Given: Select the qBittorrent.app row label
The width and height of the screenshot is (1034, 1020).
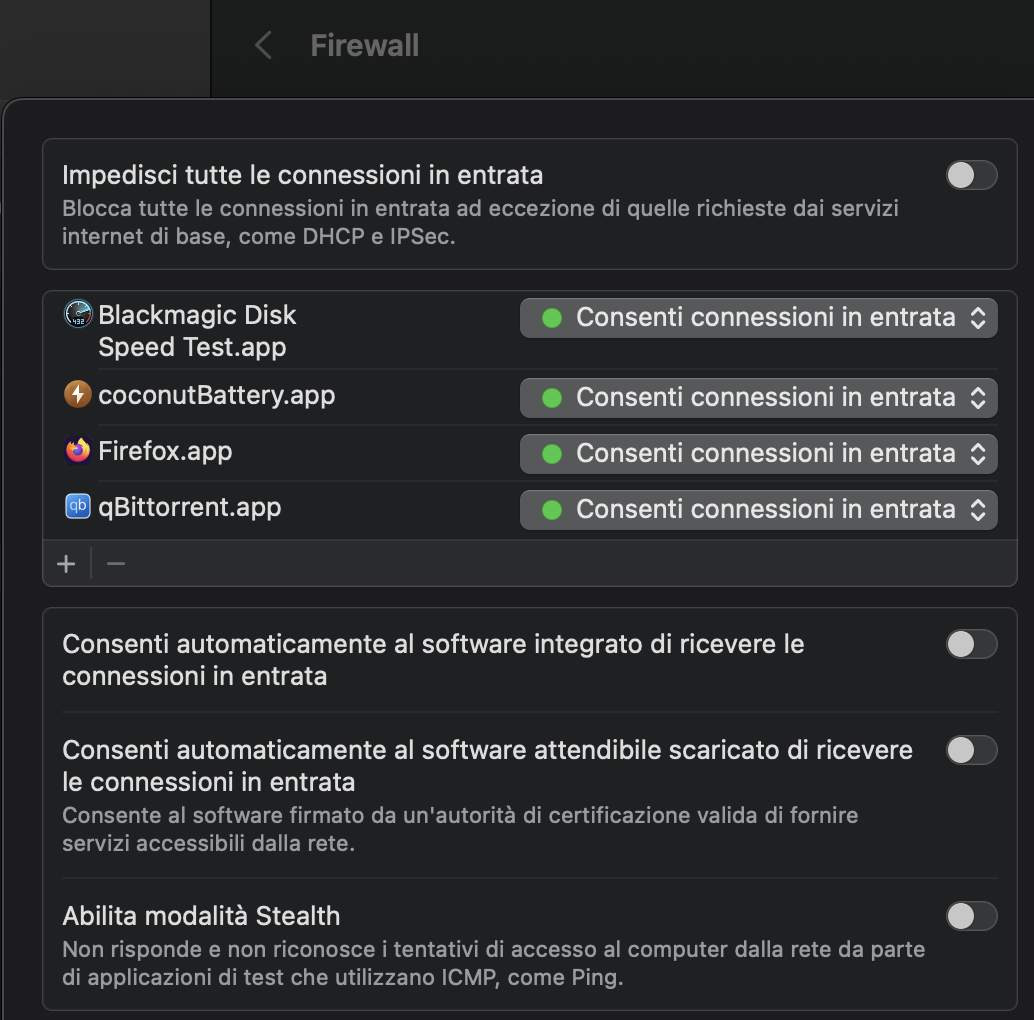Looking at the screenshot, I should (x=189, y=507).
